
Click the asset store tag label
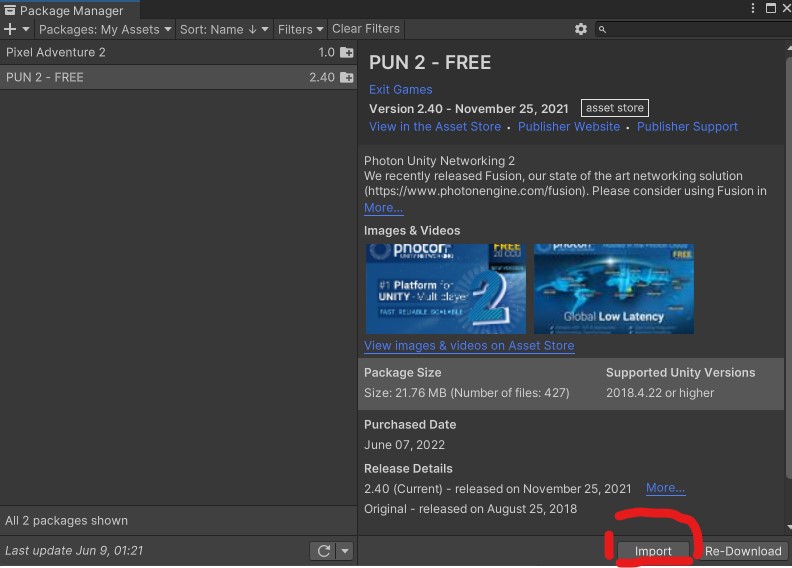point(615,108)
